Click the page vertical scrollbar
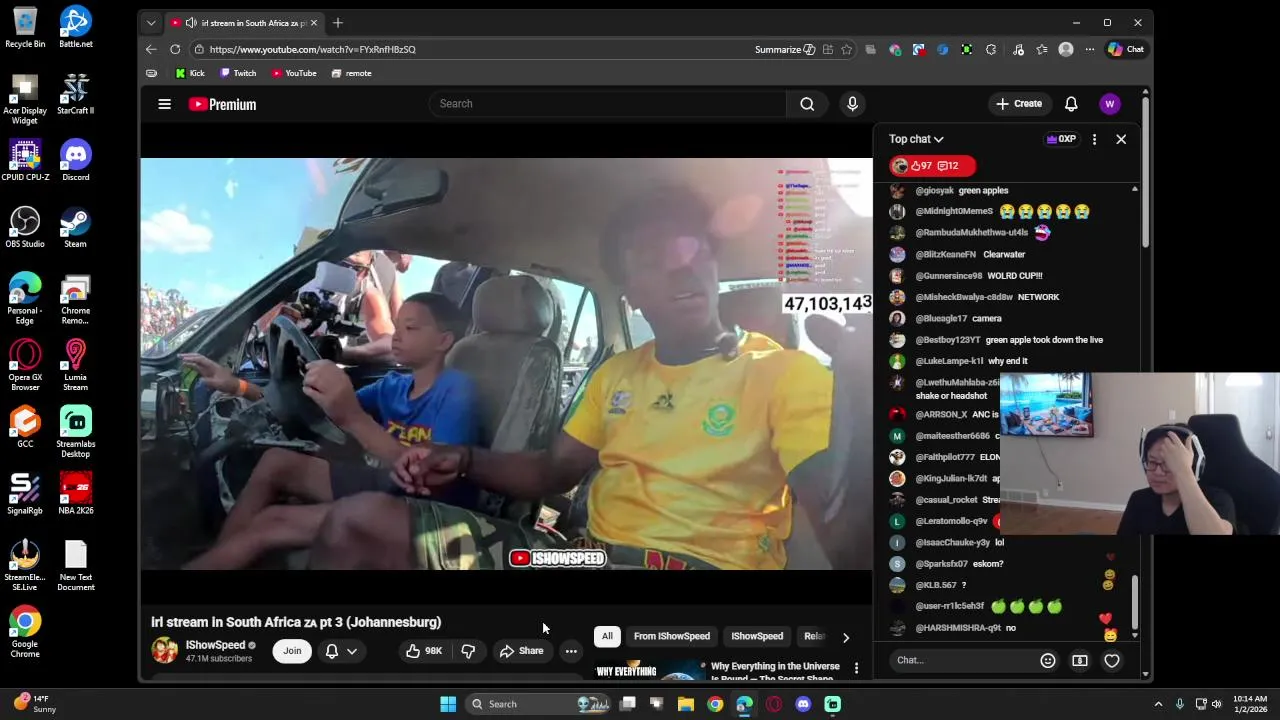This screenshot has width=1280, height=720. click(x=1146, y=170)
